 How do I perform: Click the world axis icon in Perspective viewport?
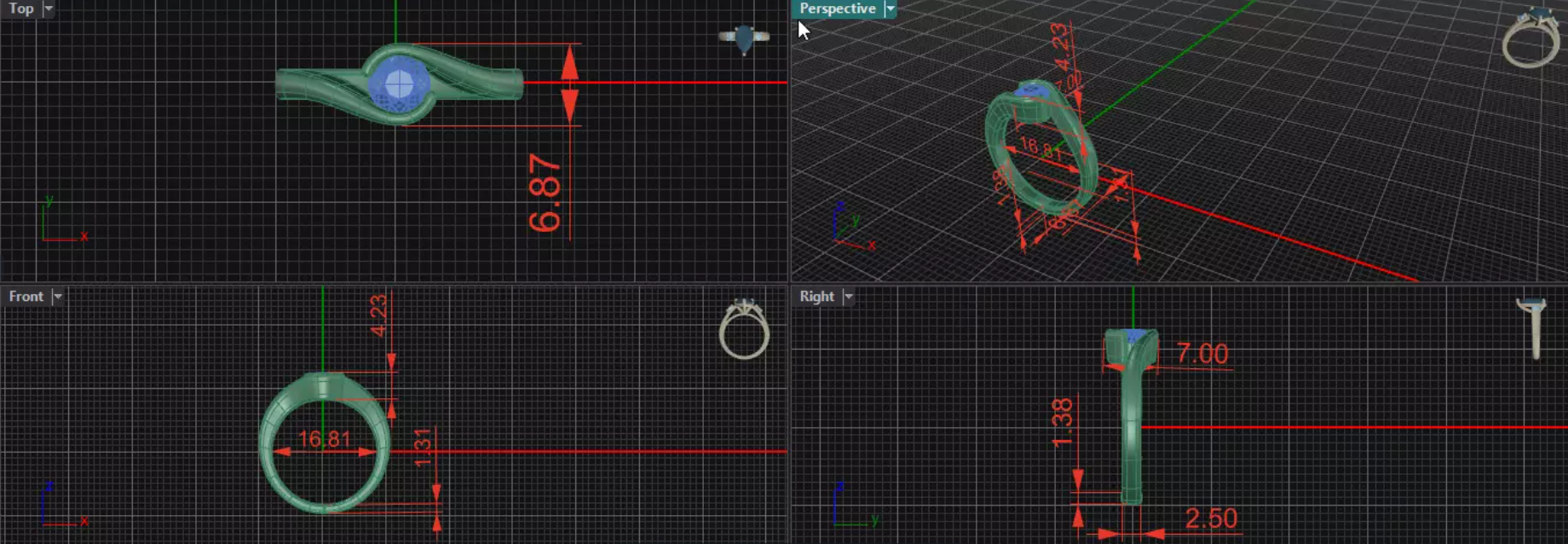click(853, 226)
